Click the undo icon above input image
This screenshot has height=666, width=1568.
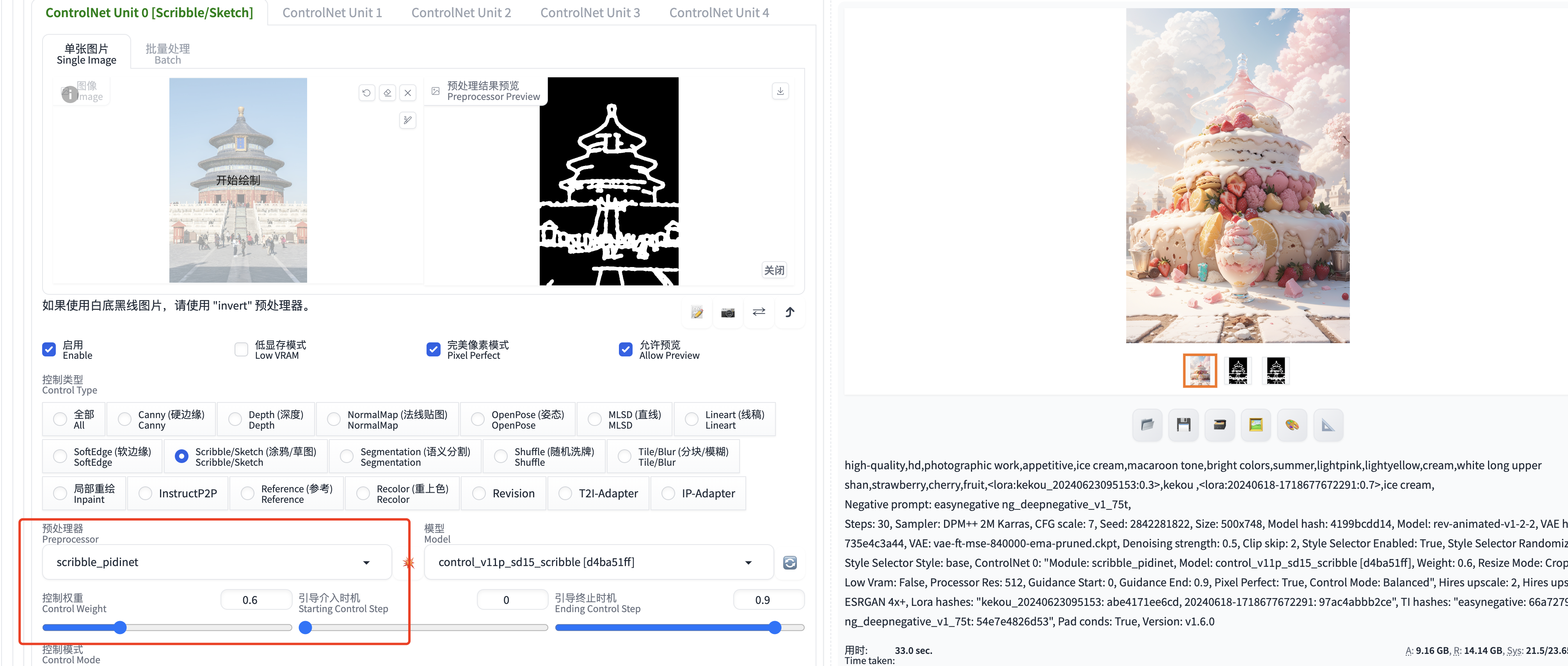(x=366, y=93)
